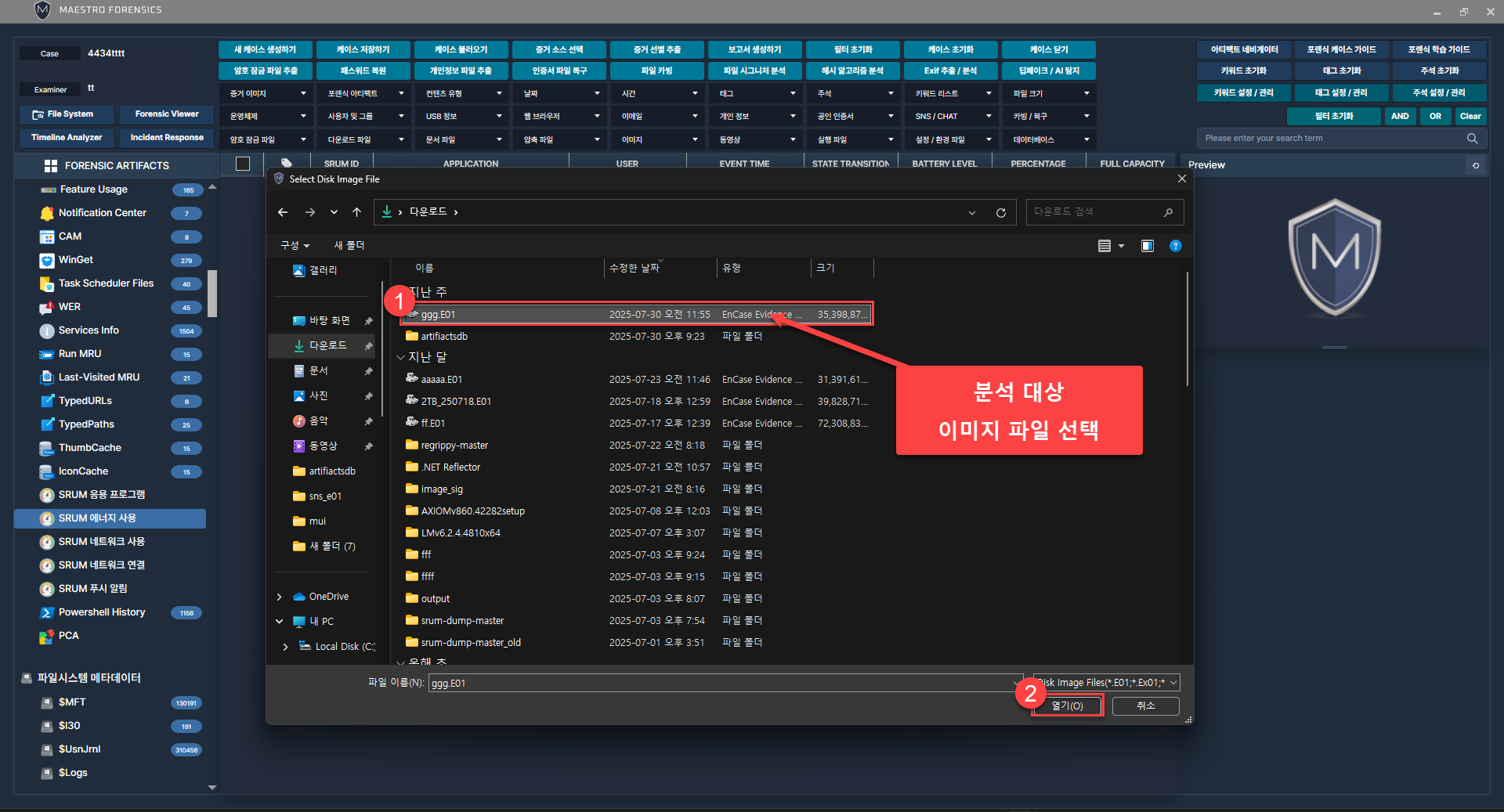Click the file name input field
This screenshot has width=1504, height=812.
click(721, 683)
